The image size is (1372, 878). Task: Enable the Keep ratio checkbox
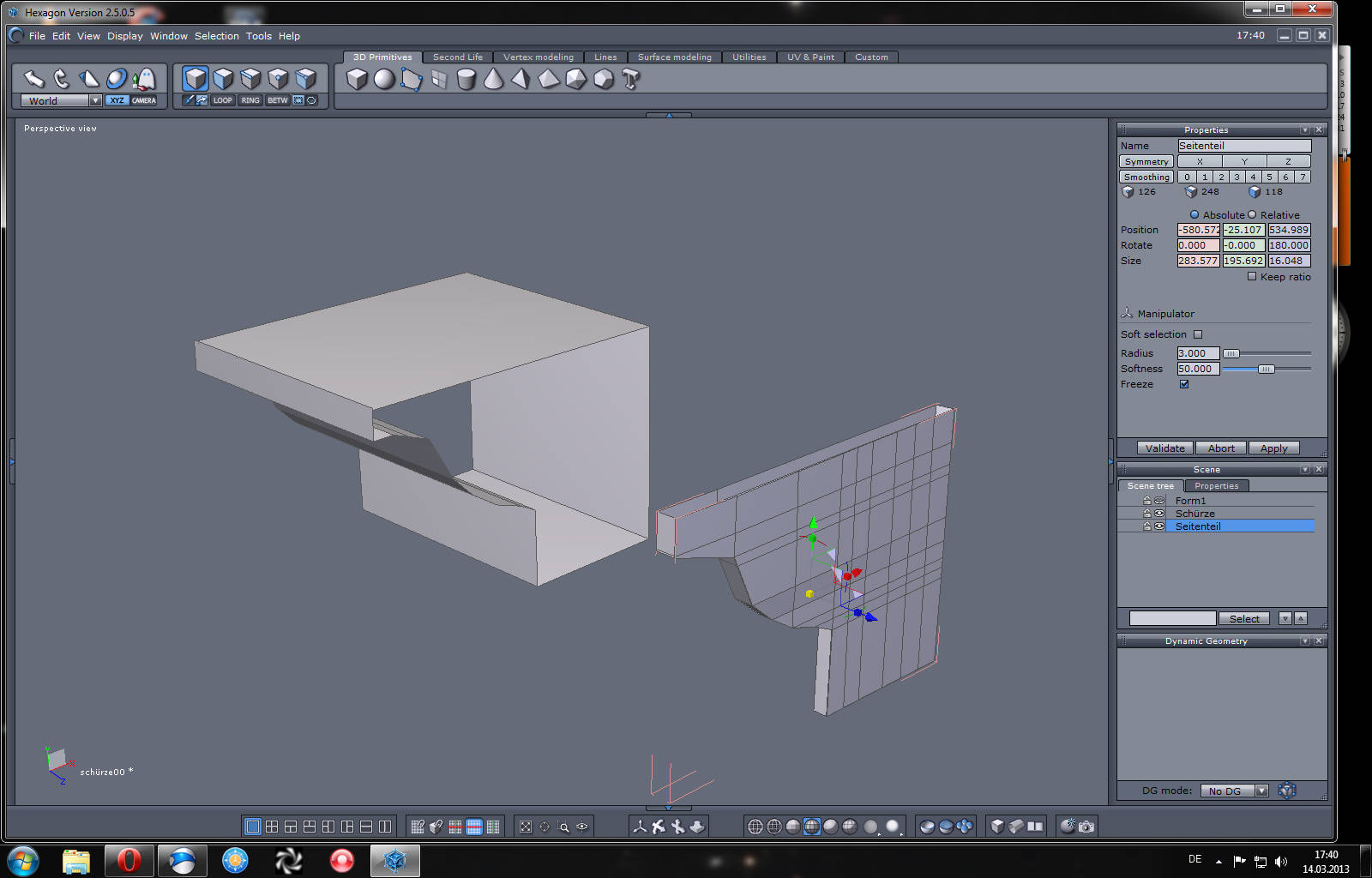(1252, 276)
